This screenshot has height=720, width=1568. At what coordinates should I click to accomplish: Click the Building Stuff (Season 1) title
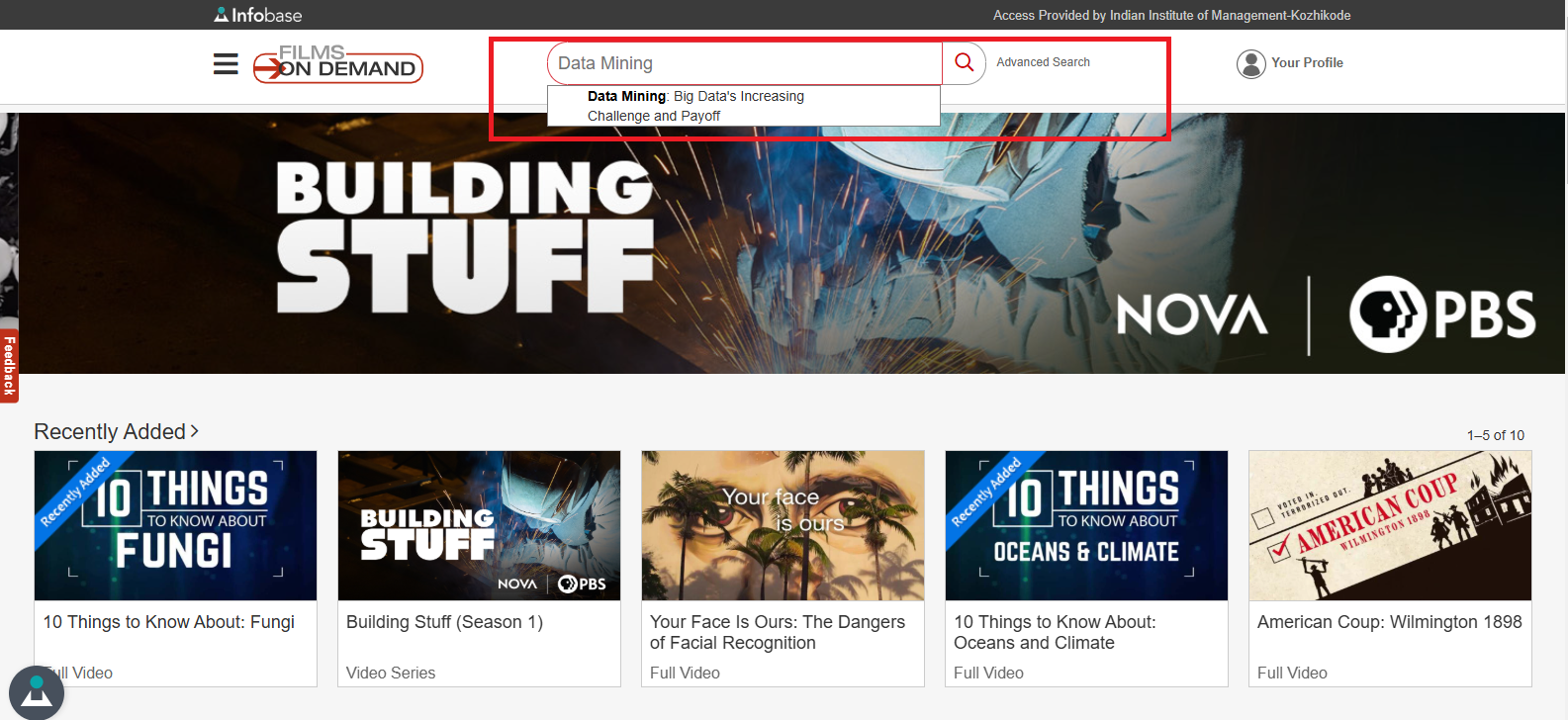444,622
